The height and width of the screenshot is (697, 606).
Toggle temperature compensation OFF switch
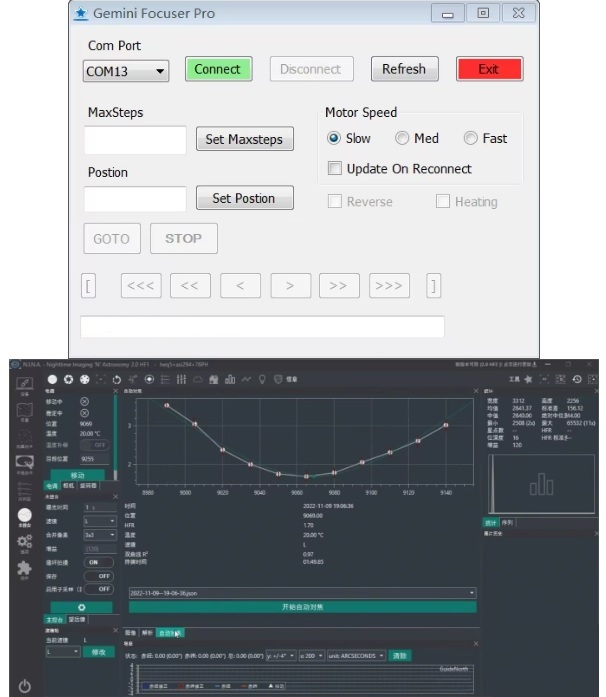coord(94,445)
